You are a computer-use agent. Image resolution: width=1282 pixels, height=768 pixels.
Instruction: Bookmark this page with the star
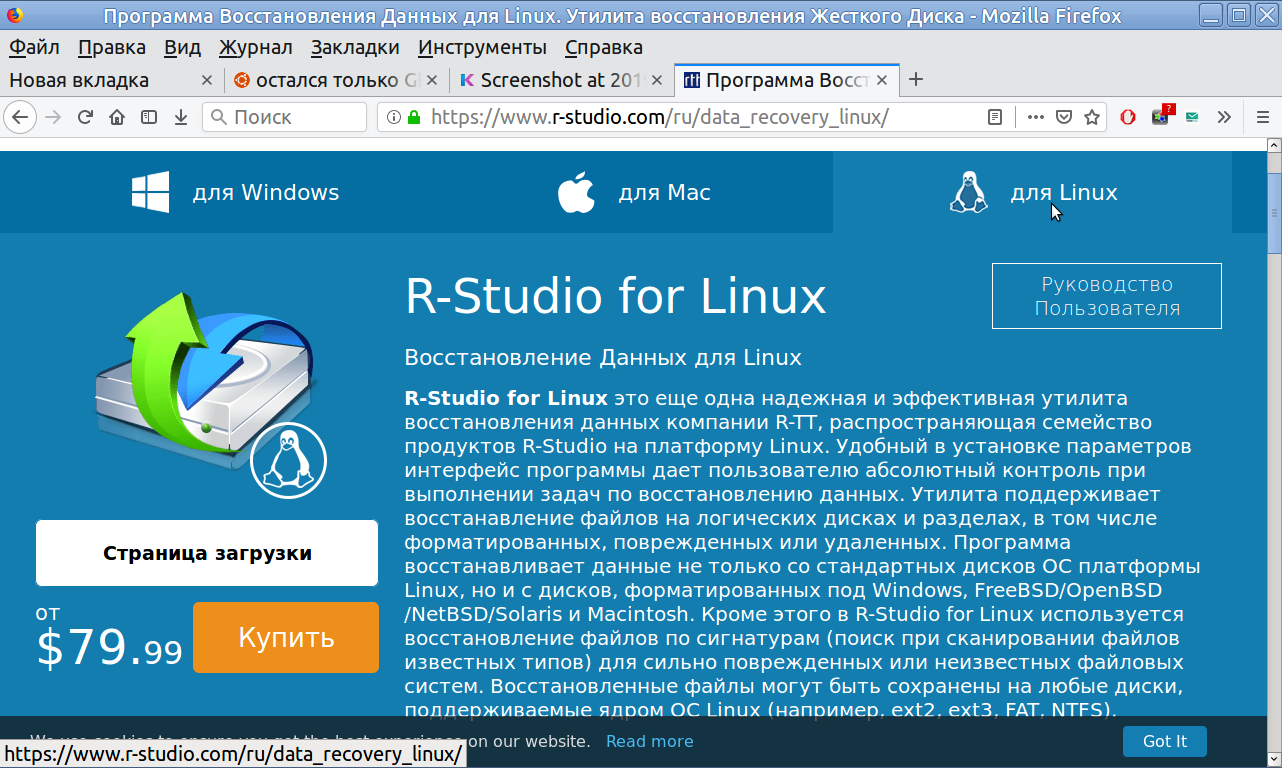click(x=1093, y=117)
